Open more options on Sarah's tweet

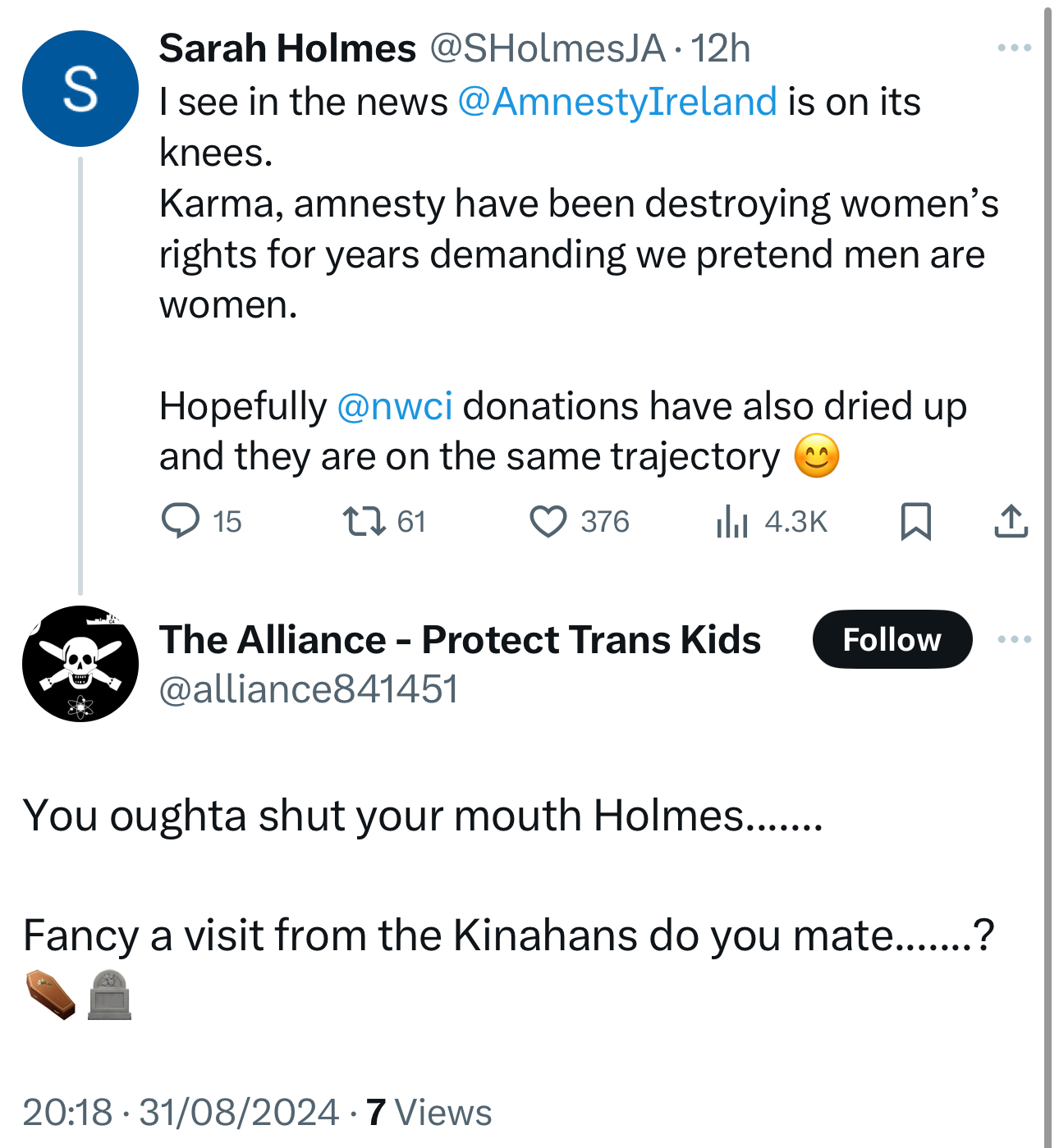[x=1014, y=48]
